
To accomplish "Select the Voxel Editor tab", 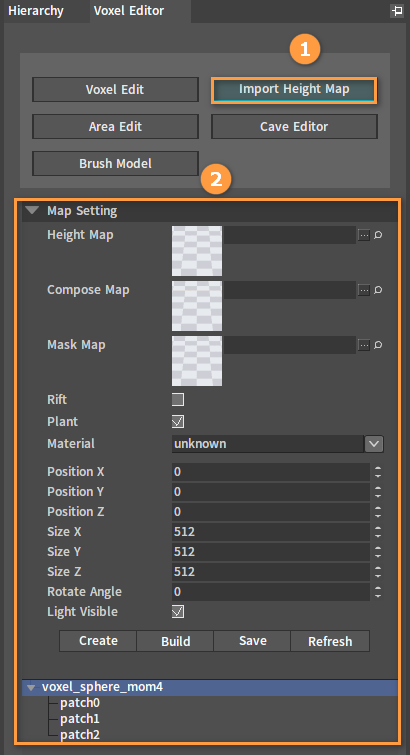I will click(x=129, y=11).
